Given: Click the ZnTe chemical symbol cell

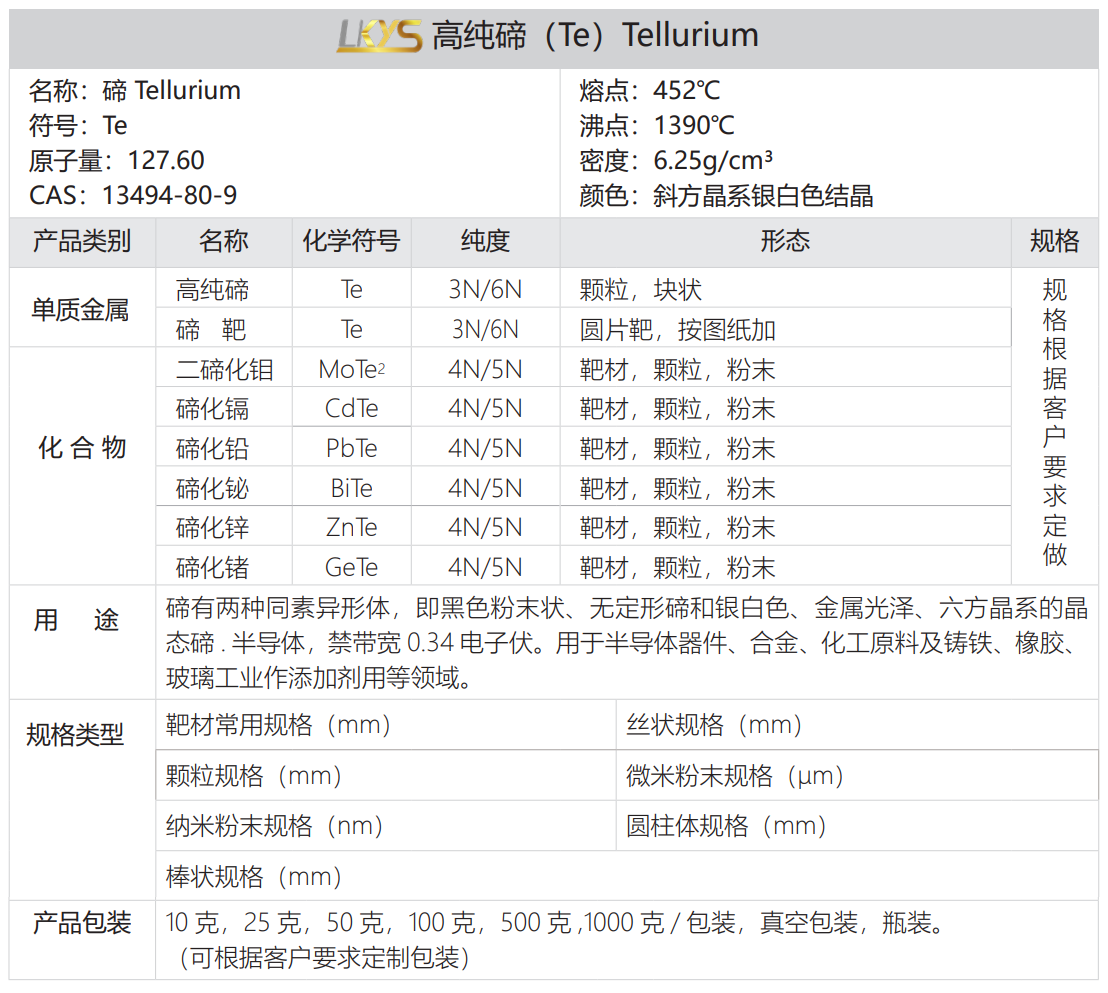Looking at the screenshot, I should coord(351,527).
